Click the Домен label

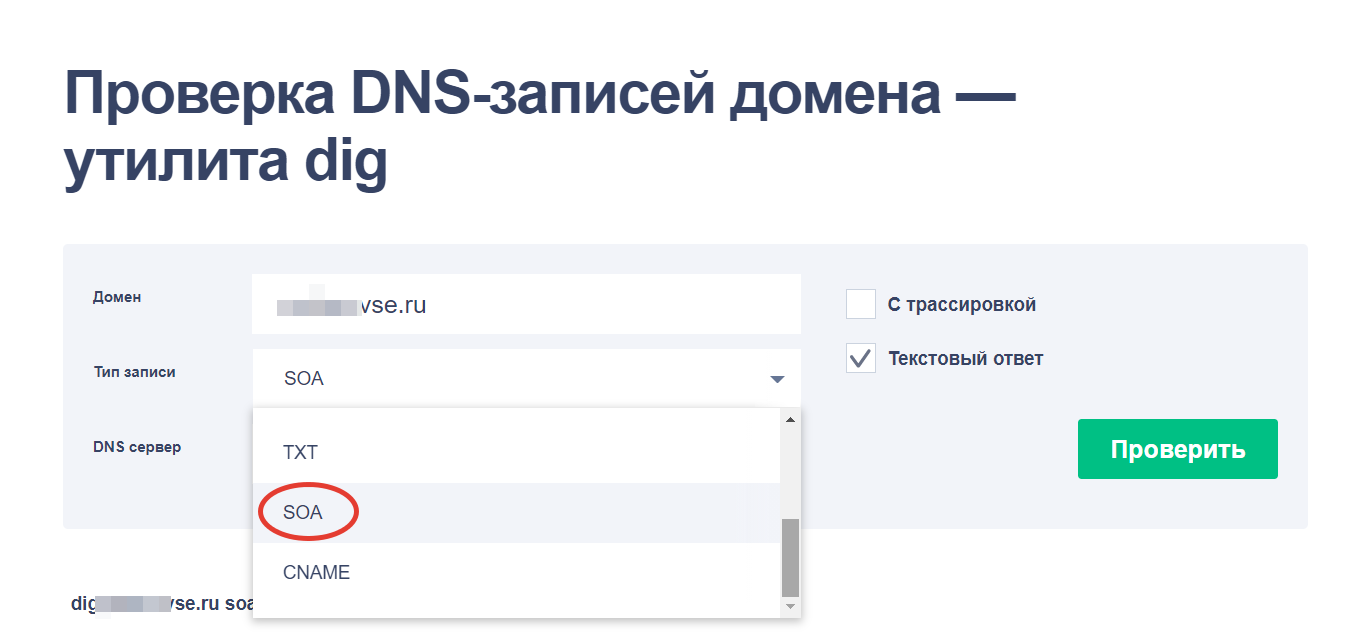click(x=117, y=297)
